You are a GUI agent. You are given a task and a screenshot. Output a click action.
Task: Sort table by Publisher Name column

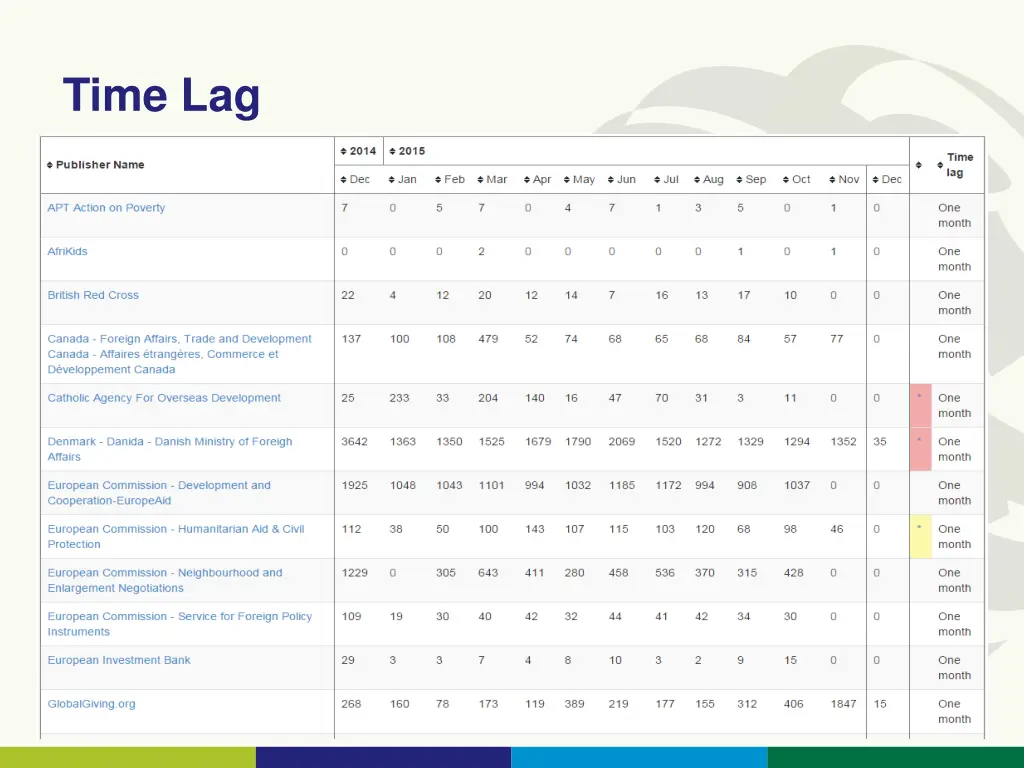(95, 165)
